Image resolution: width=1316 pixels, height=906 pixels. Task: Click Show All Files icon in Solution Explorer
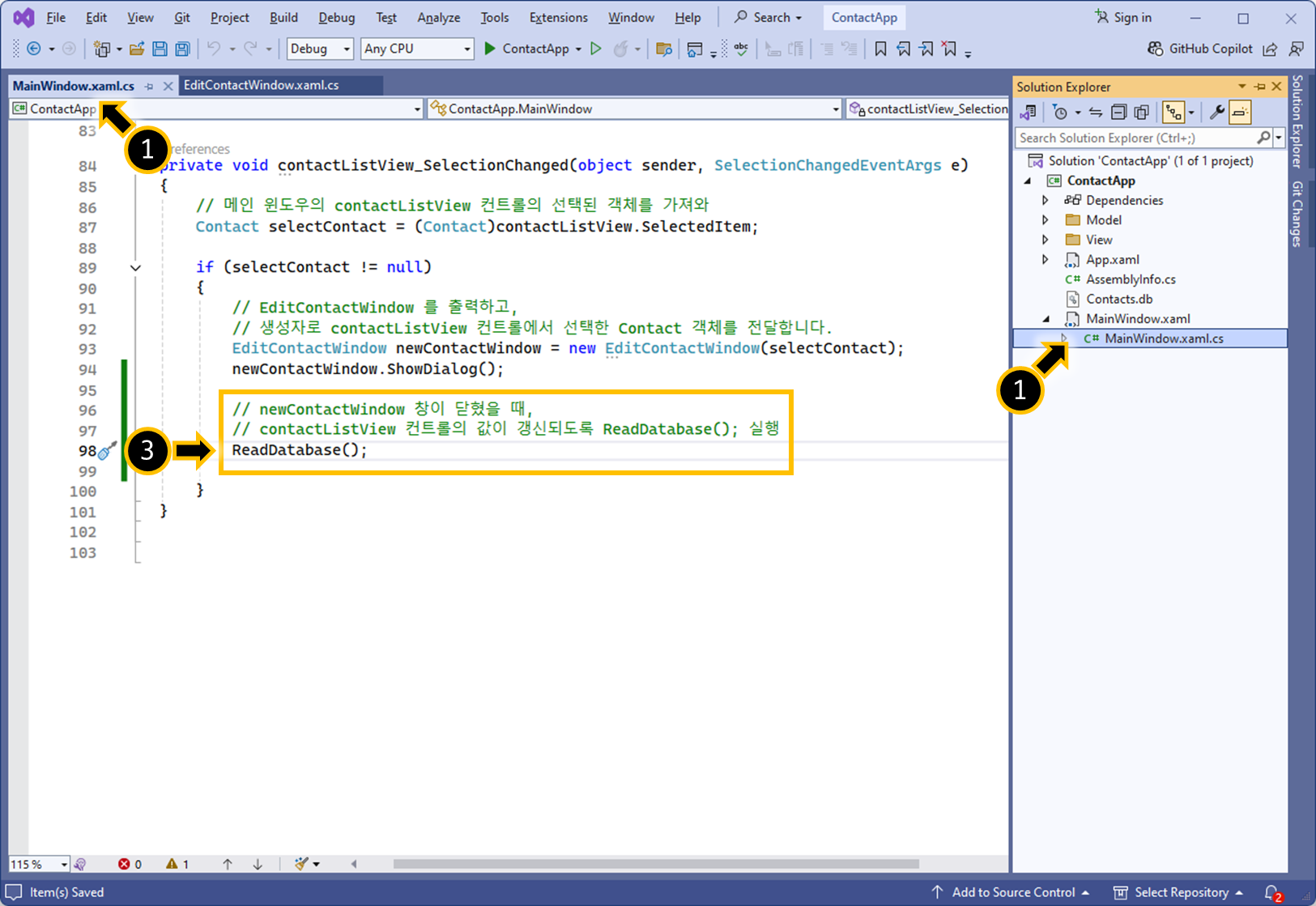click(x=1142, y=113)
